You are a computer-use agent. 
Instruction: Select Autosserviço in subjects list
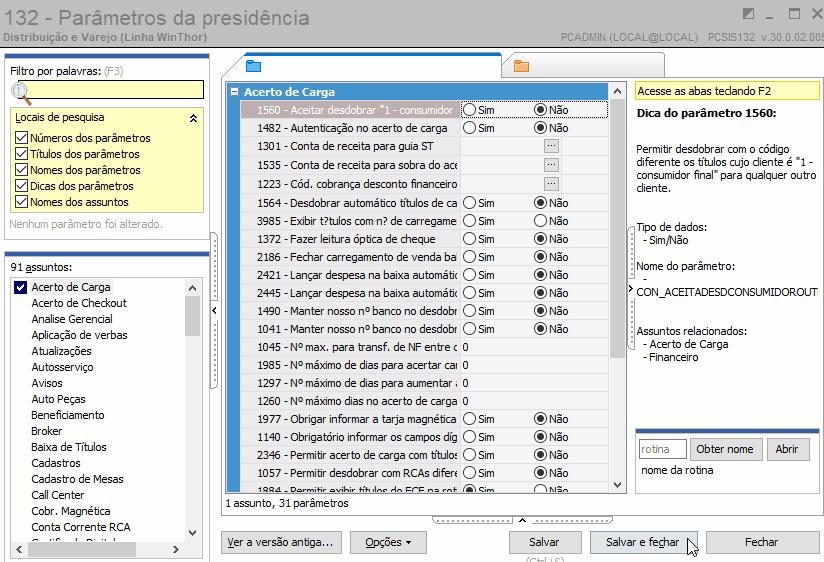pyautogui.click(x=63, y=367)
